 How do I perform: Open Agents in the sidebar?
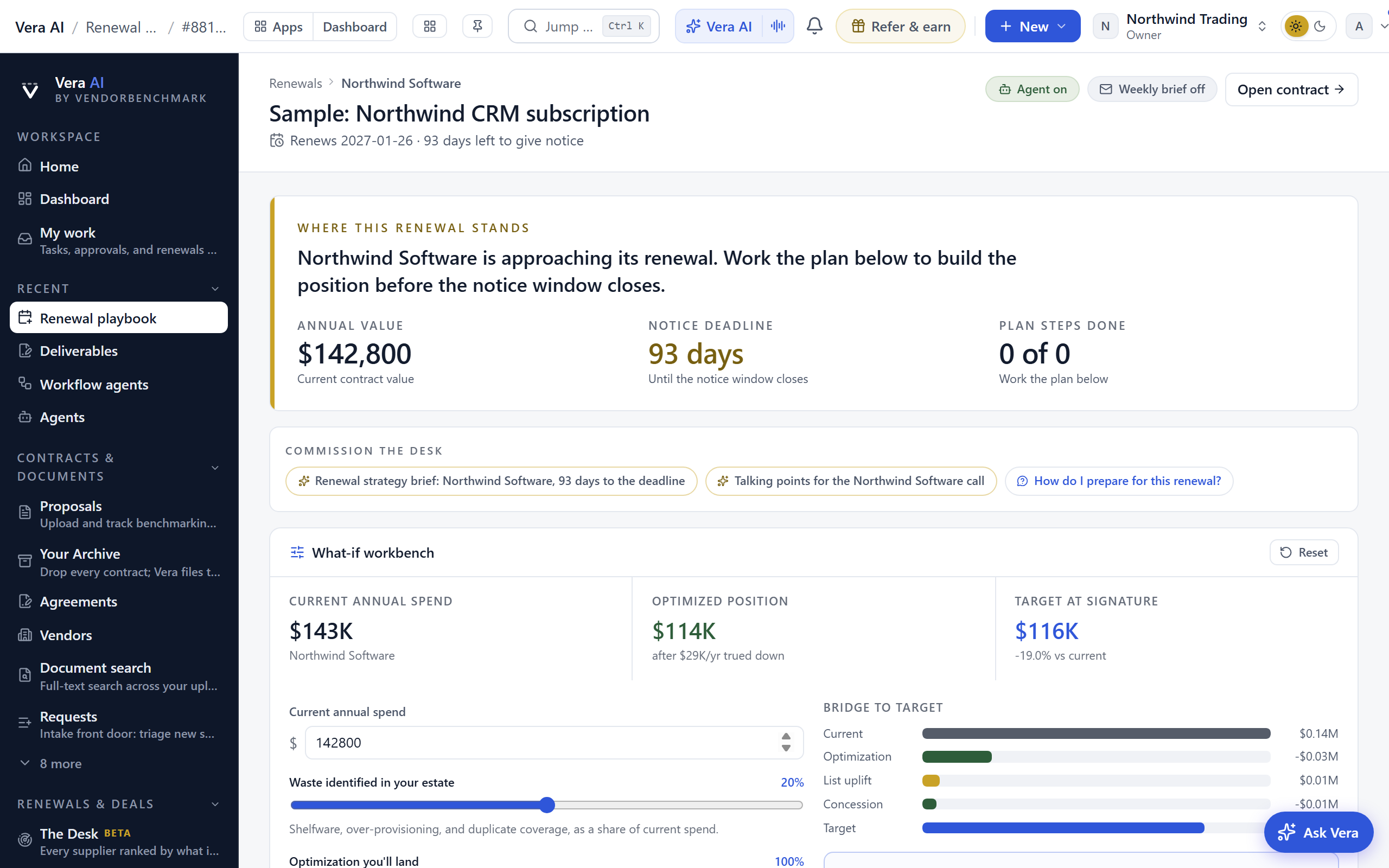119,417
